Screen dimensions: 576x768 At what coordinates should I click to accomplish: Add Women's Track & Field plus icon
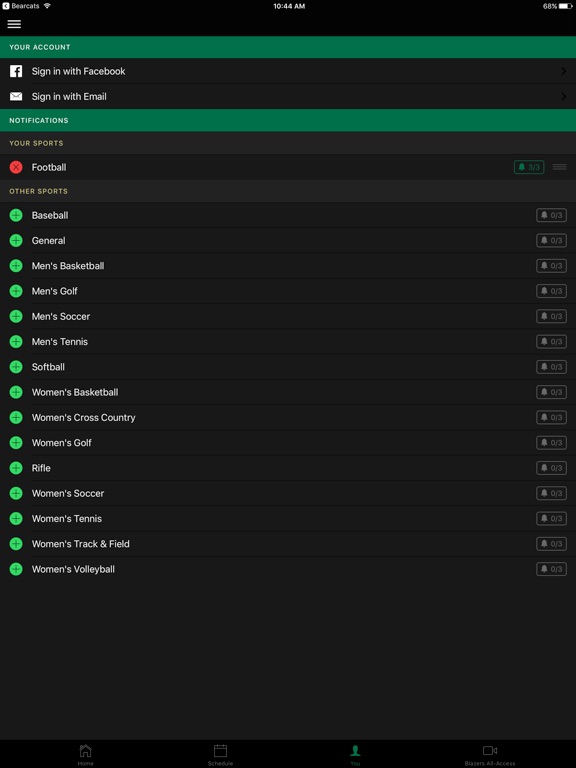coord(16,544)
